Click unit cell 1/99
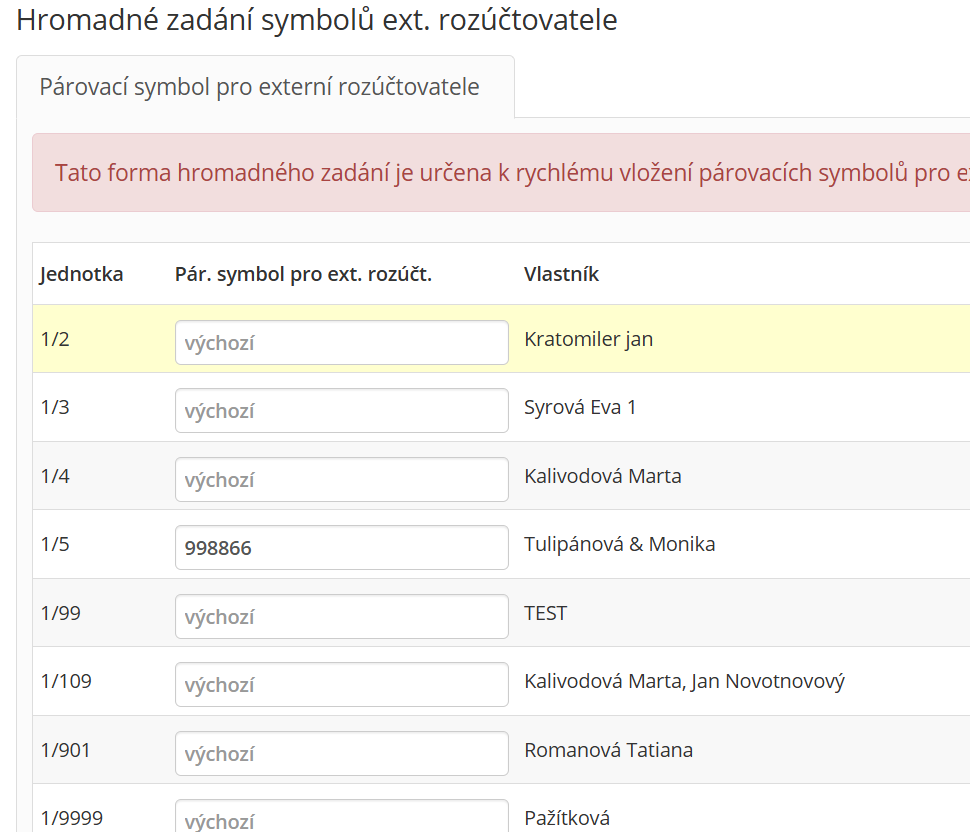 click(x=61, y=613)
